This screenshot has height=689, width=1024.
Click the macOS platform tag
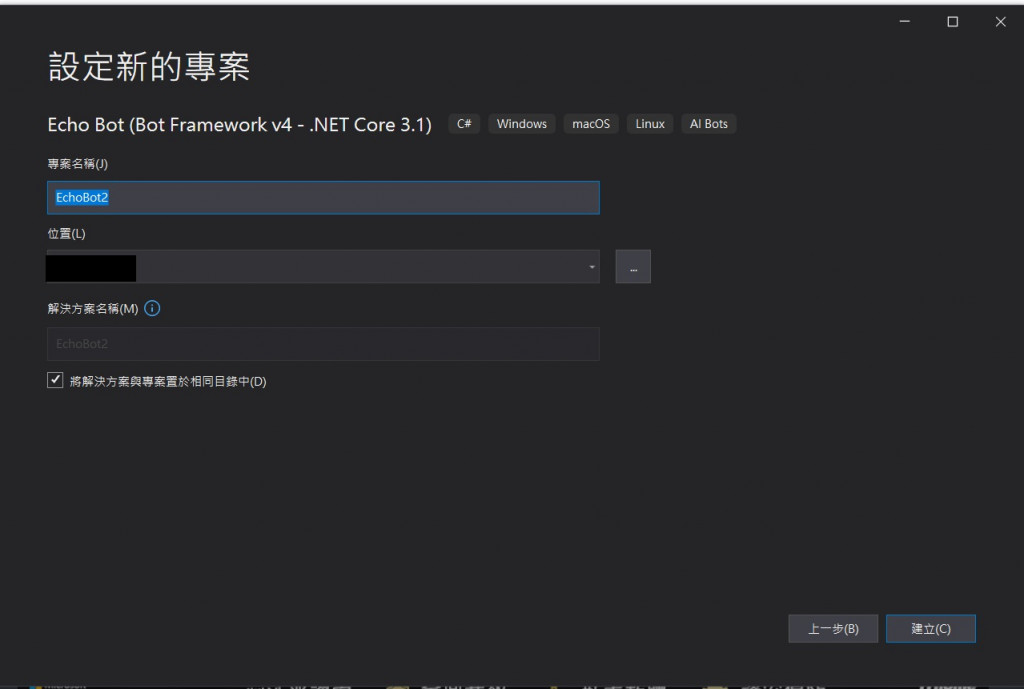tap(591, 124)
